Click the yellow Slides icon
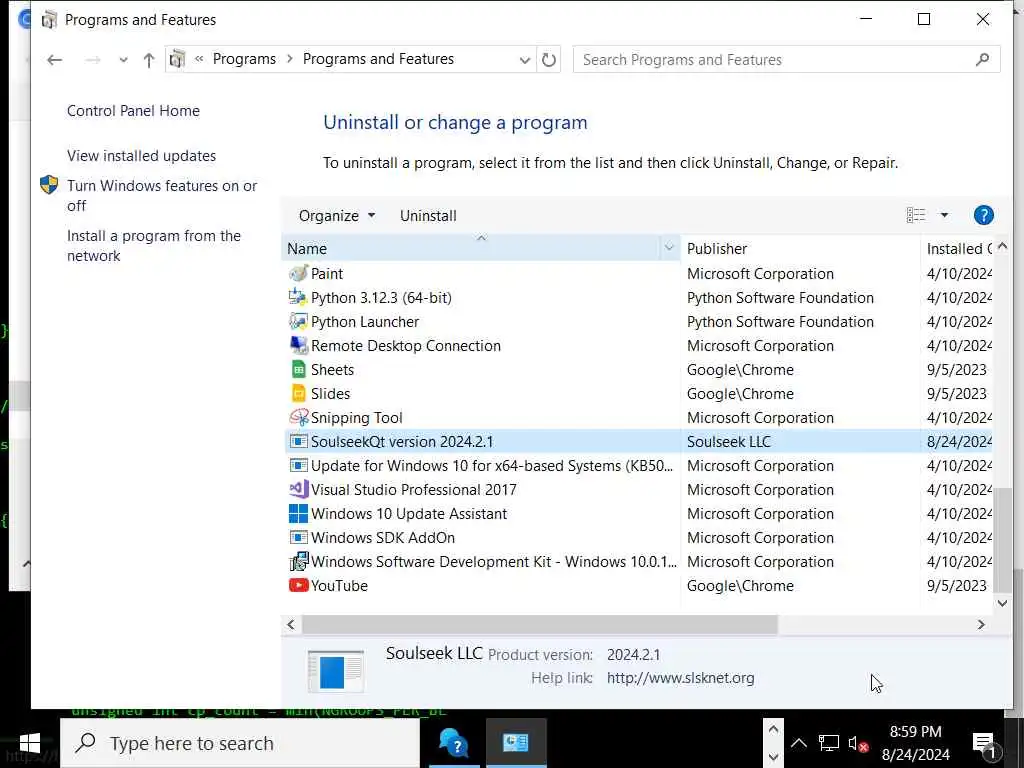Viewport: 1024px width, 768px height. [298, 394]
